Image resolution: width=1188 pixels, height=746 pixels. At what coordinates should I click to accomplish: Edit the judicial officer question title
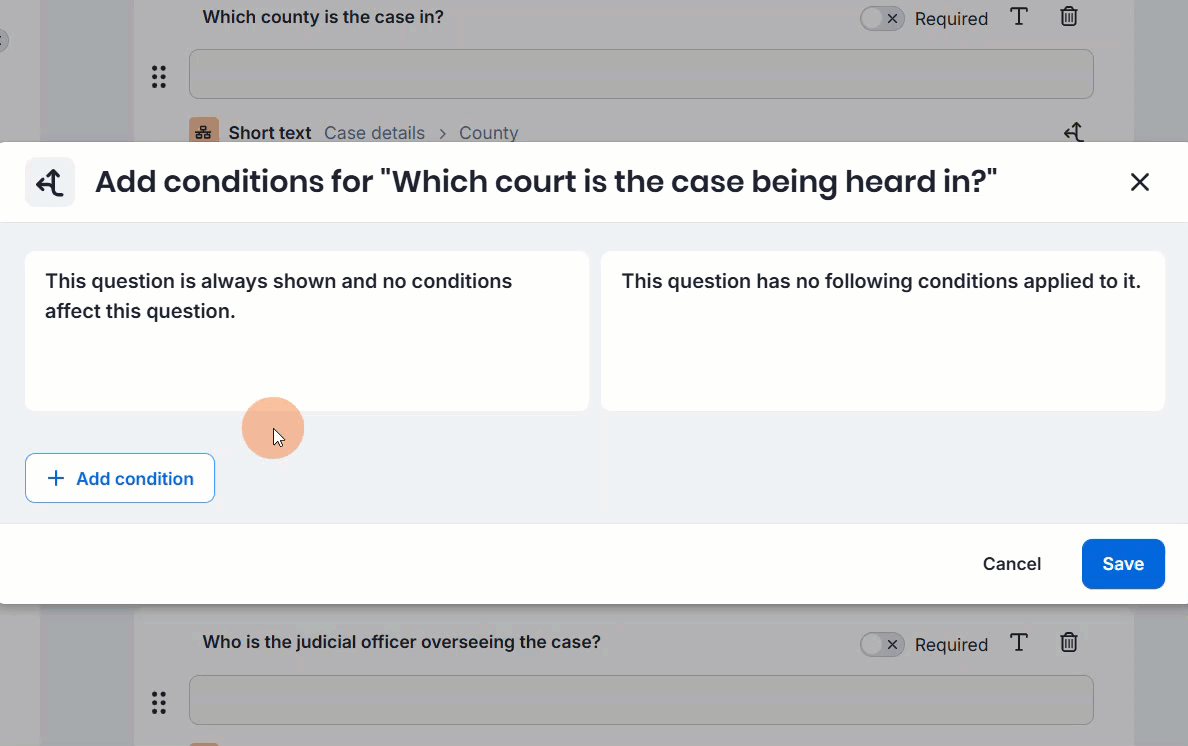click(x=401, y=642)
